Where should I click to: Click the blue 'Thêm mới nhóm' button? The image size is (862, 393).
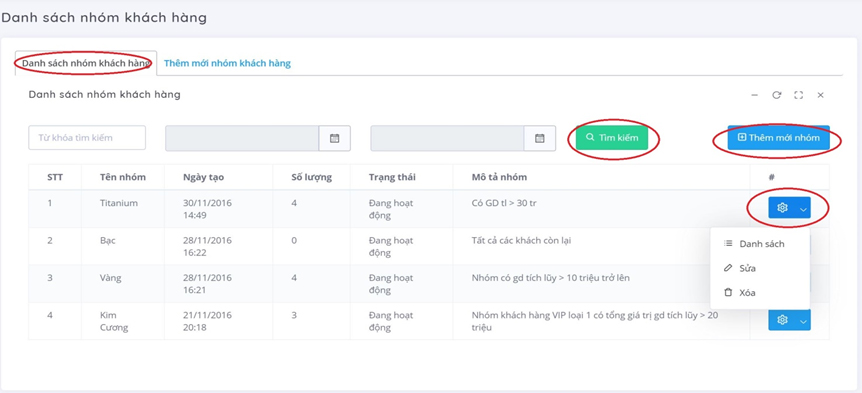click(x=778, y=137)
